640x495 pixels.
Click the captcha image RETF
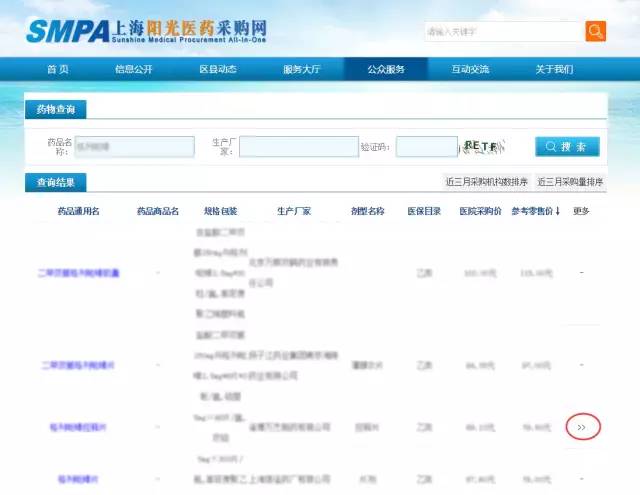(x=482, y=146)
